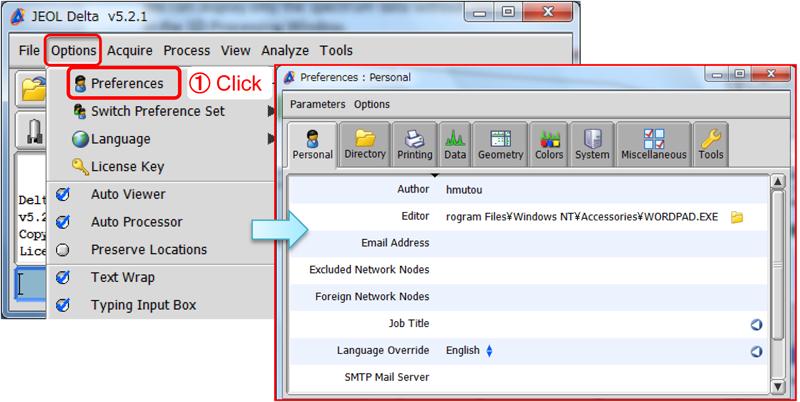Click the Preferences person icon in menu
This screenshot has width=800, height=402.
(80, 84)
